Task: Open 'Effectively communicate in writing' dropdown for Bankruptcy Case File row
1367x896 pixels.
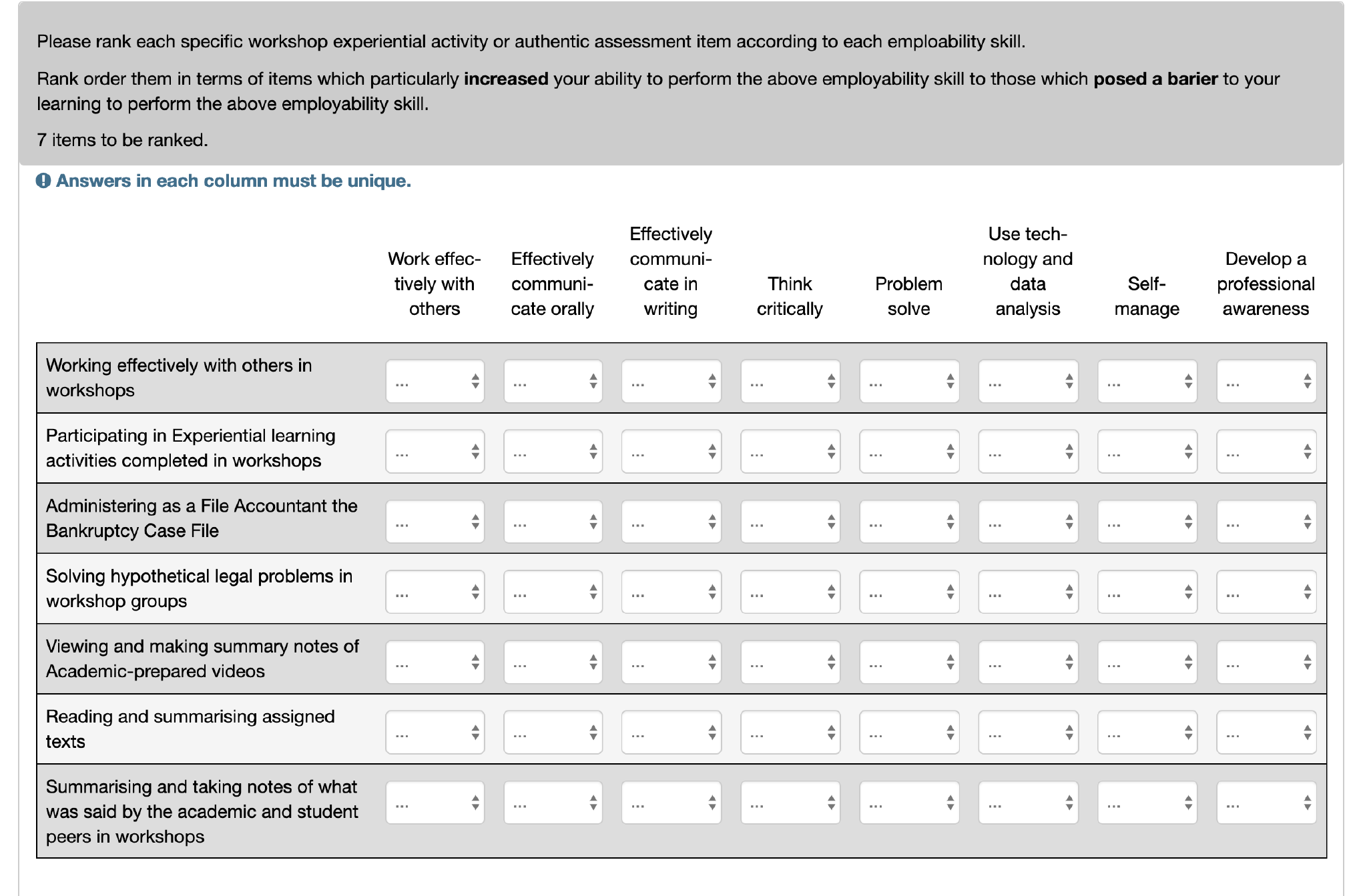Action: tap(671, 522)
